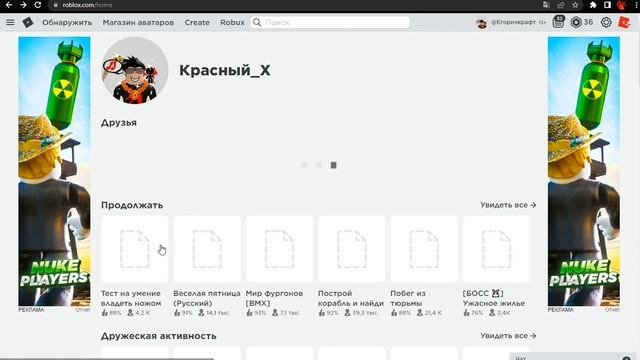
Task: Click the Поиск search field
Action: pyautogui.click(x=330, y=22)
